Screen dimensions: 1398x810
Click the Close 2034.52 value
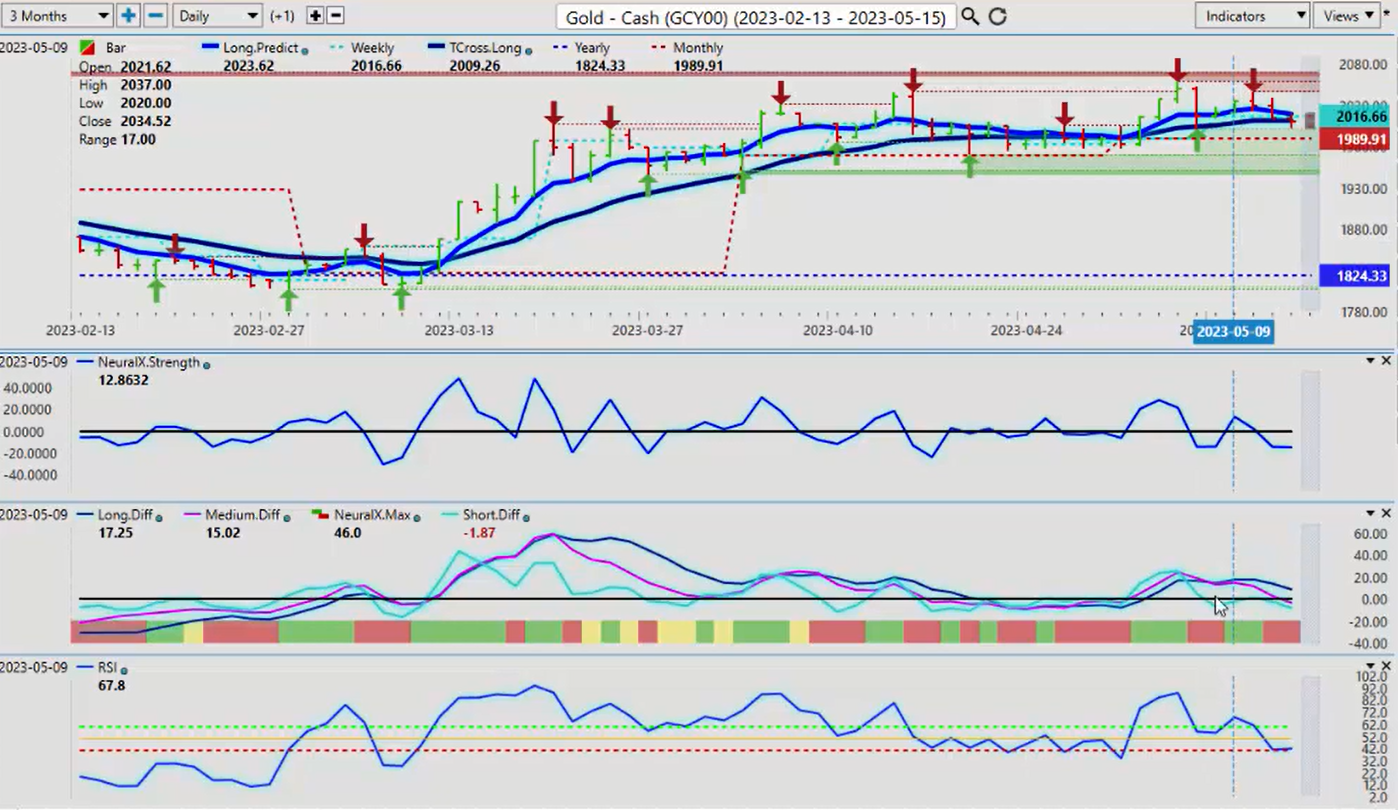145,121
